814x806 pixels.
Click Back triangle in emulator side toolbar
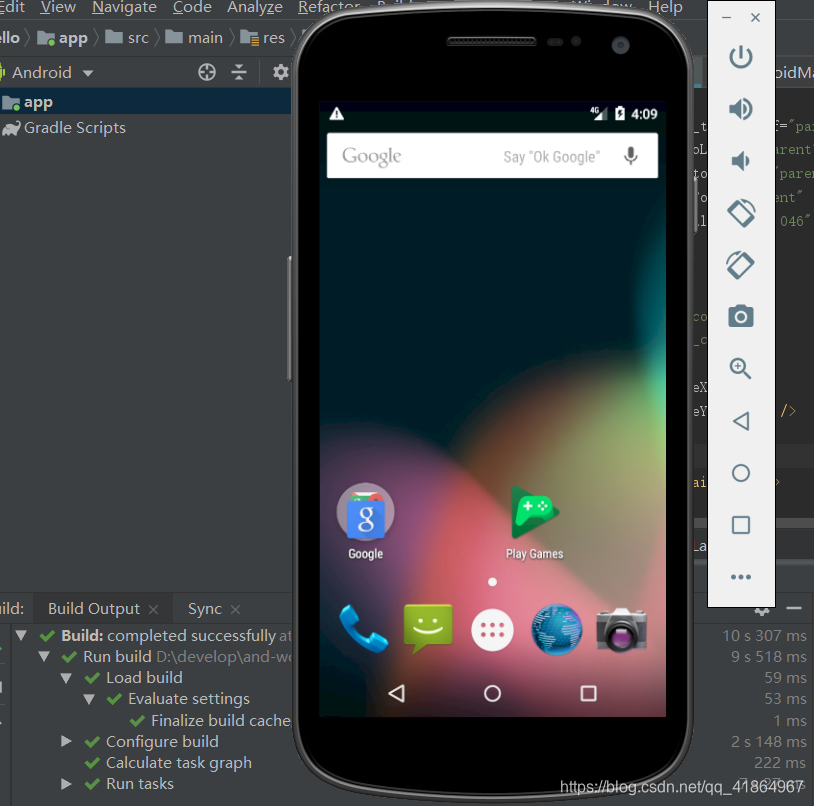pos(741,421)
